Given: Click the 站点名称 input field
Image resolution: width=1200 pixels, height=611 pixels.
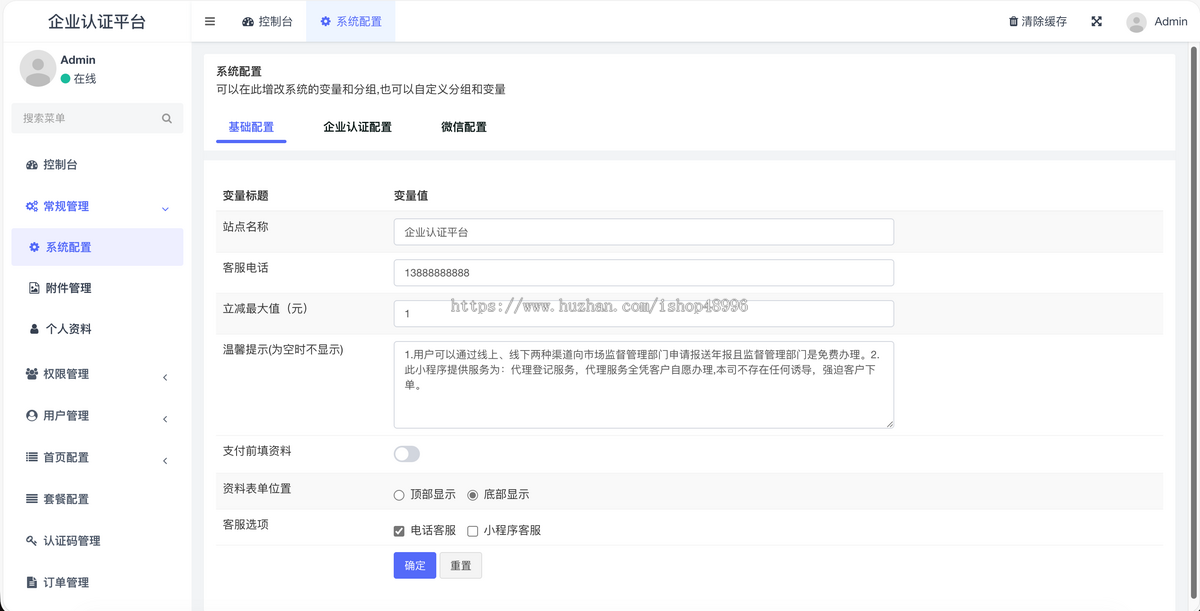Looking at the screenshot, I should 643,232.
